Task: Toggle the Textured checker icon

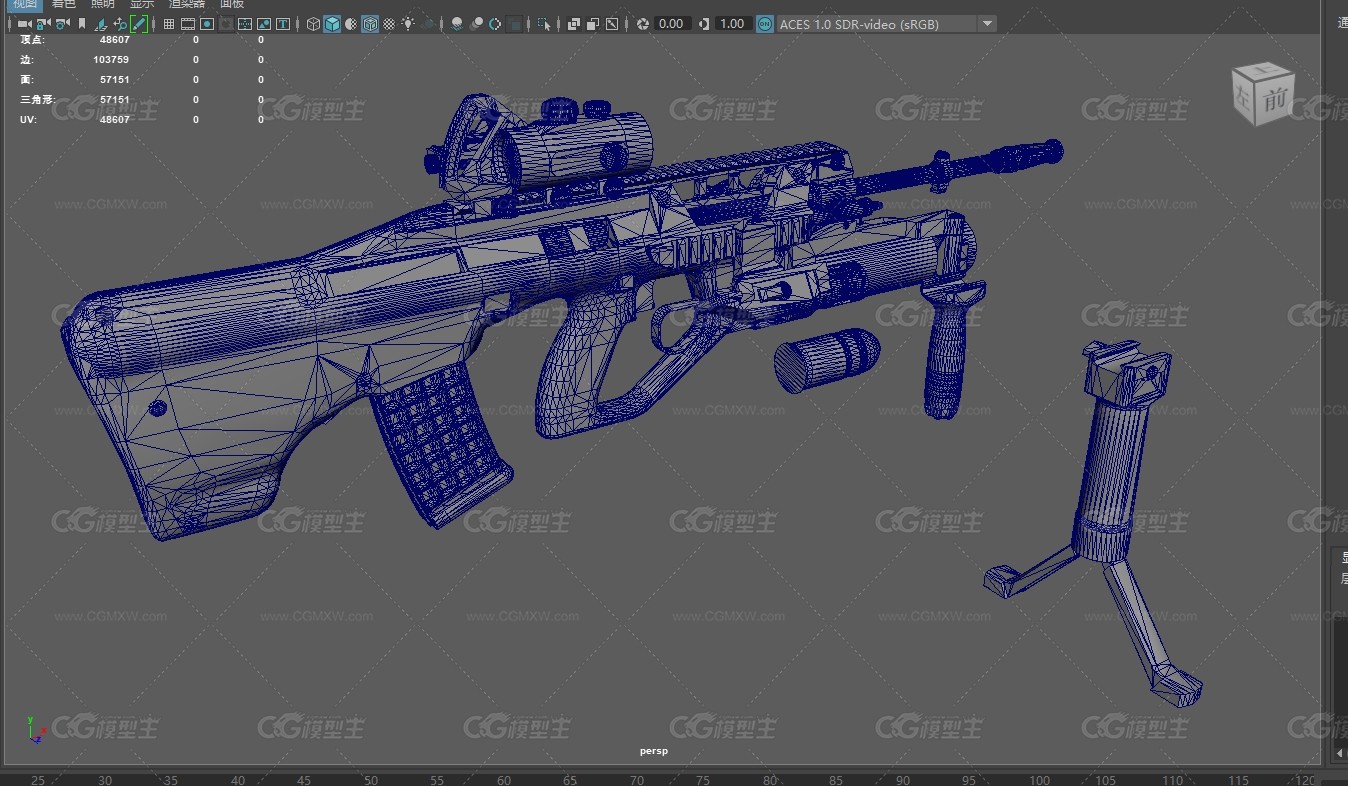Action: click(389, 23)
